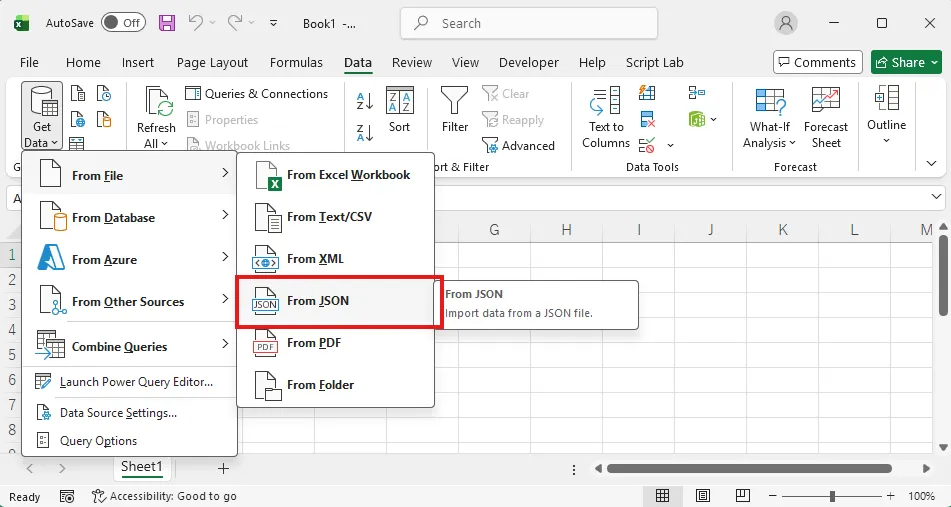Open From Azure submenu
The image size is (951, 507).
pyautogui.click(x=129, y=259)
